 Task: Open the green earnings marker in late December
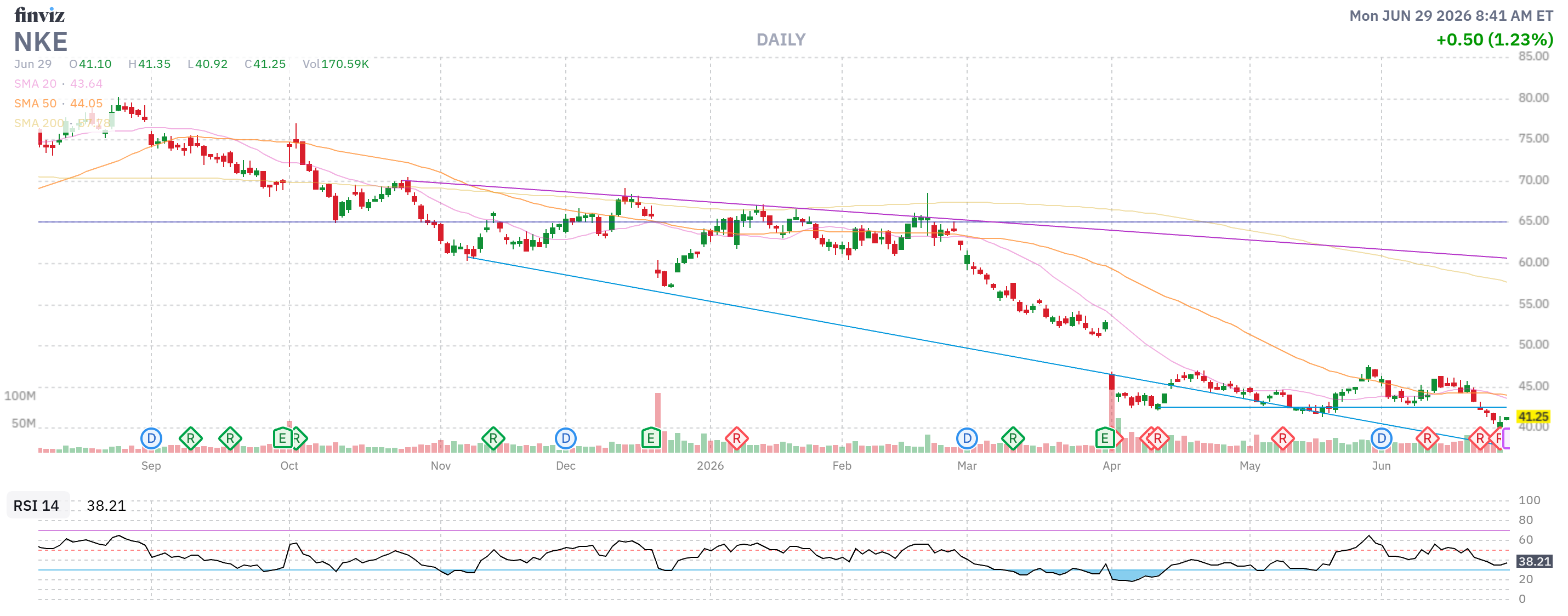[651, 438]
